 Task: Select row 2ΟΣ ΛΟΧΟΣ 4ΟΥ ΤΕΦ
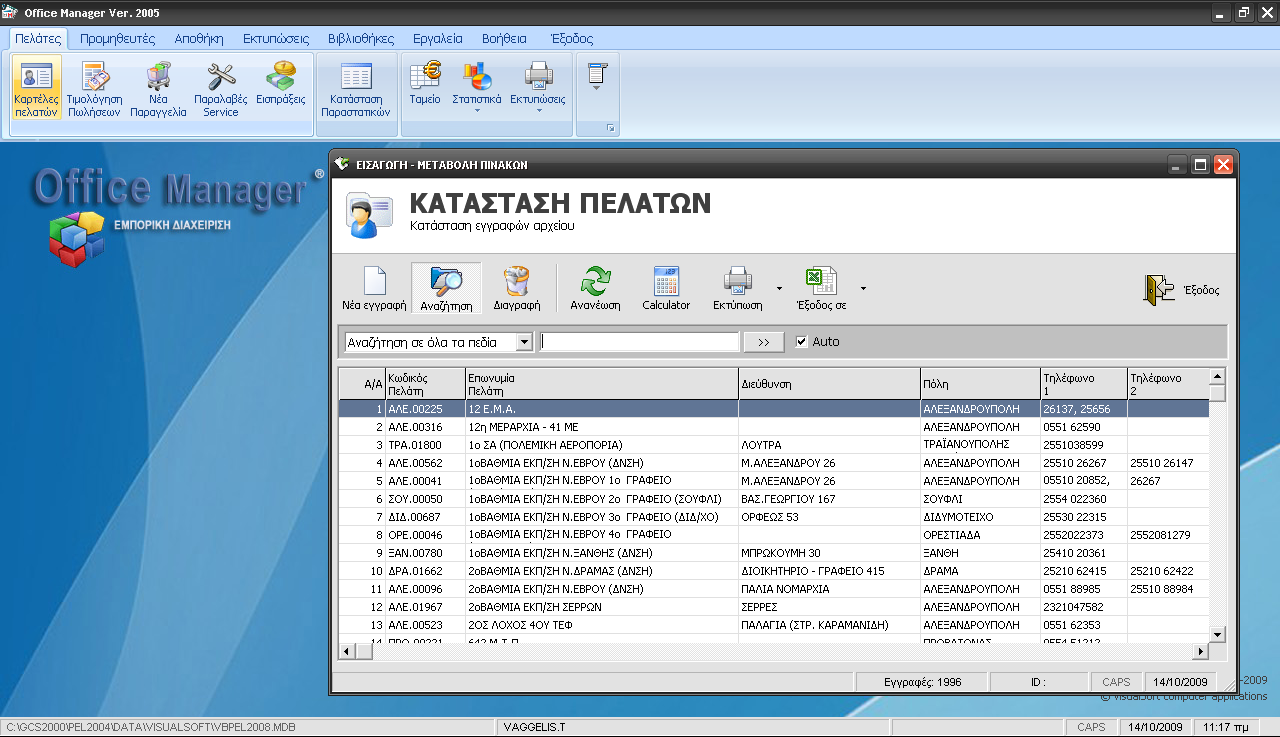pyautogui.click(x=773, y=625)
